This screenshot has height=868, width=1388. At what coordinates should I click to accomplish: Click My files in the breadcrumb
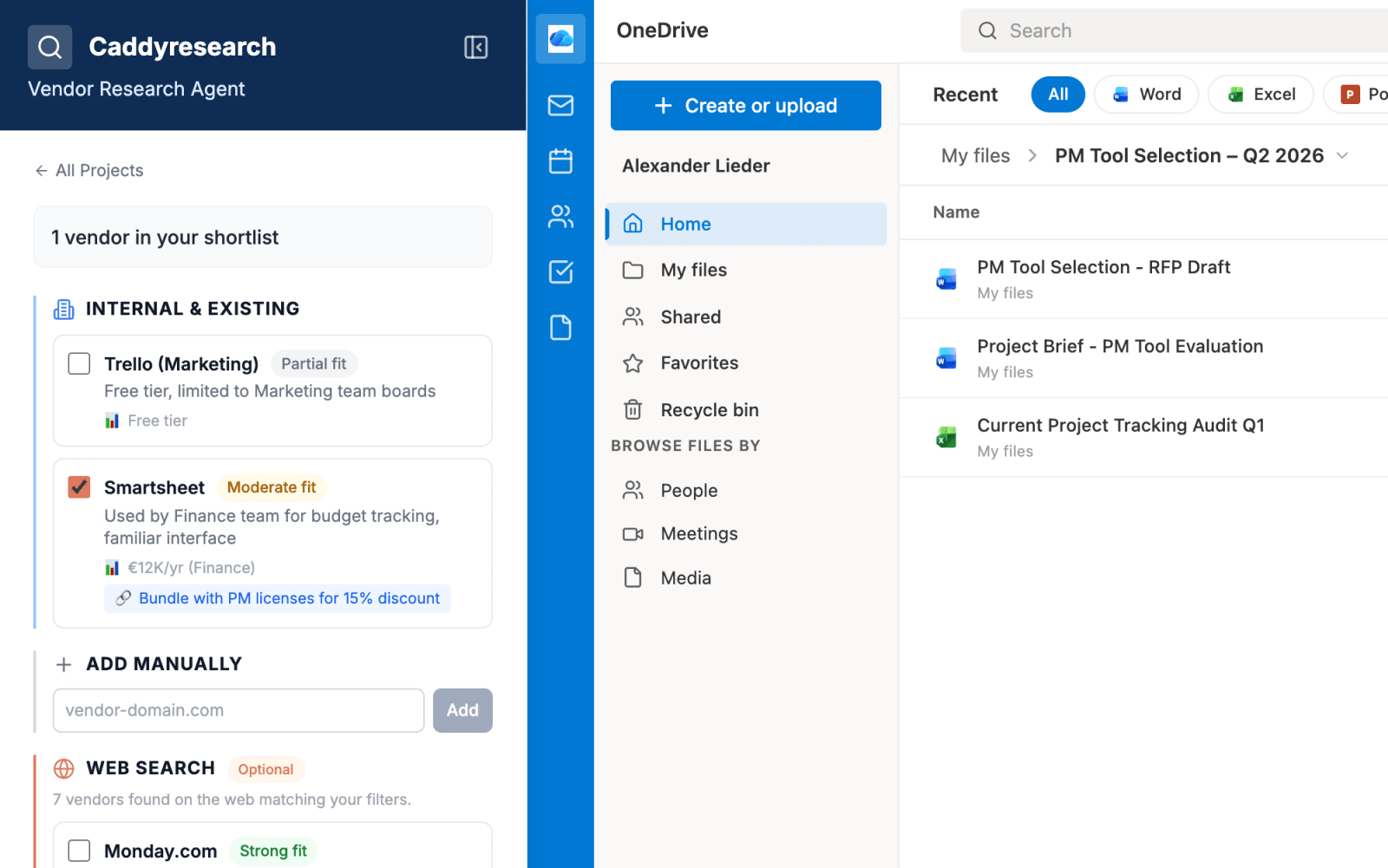(x=975, y=156)
